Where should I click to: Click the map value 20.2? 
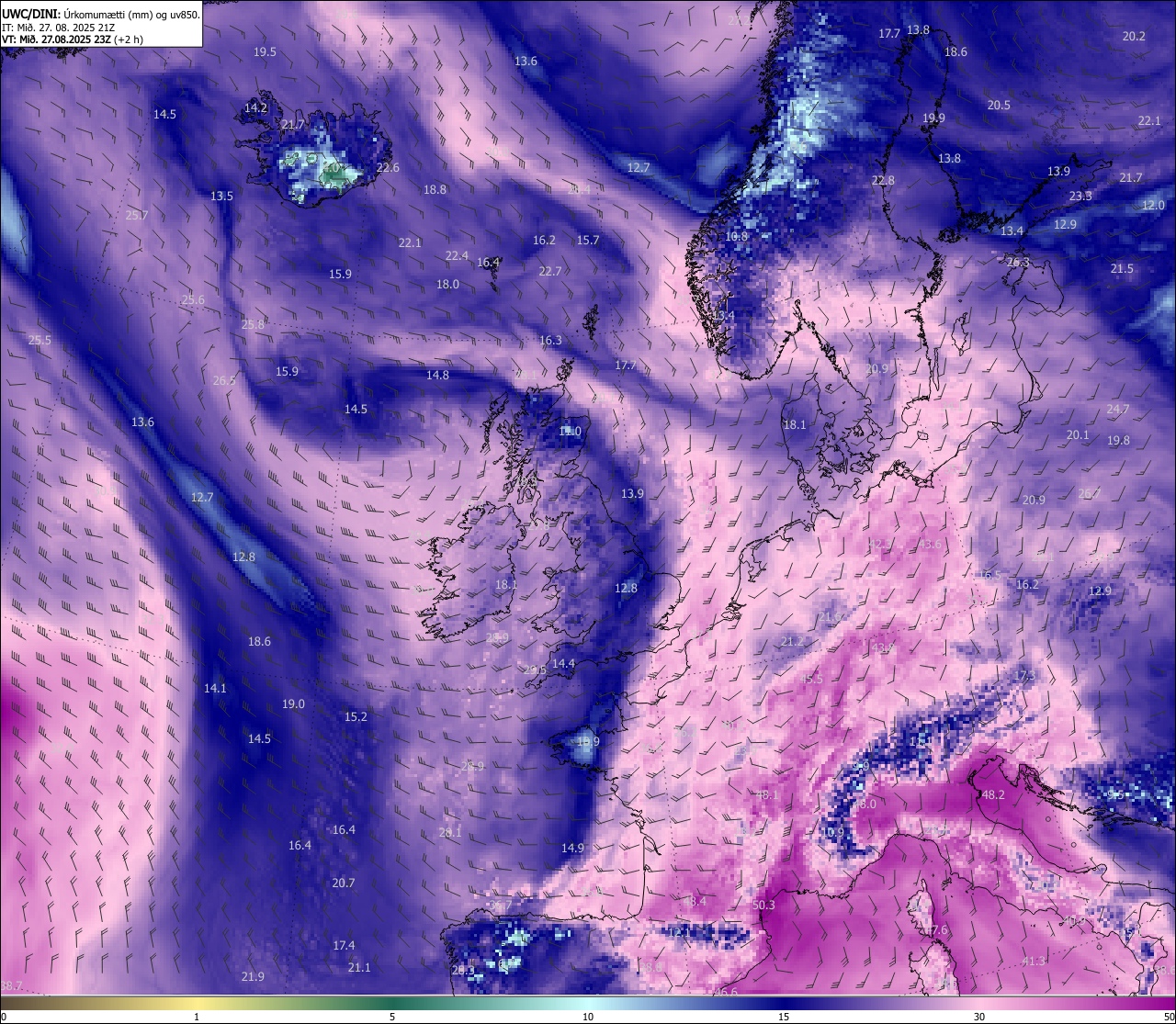click(x=1134, y=37)
